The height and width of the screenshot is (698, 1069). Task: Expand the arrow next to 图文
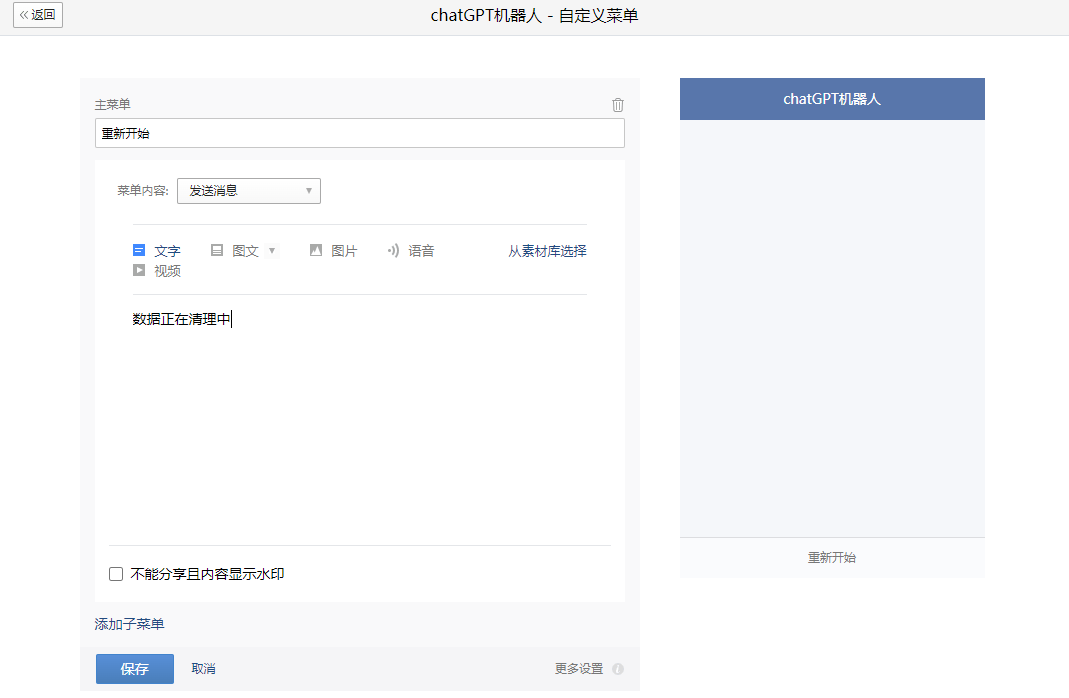(x=272, y=250)
